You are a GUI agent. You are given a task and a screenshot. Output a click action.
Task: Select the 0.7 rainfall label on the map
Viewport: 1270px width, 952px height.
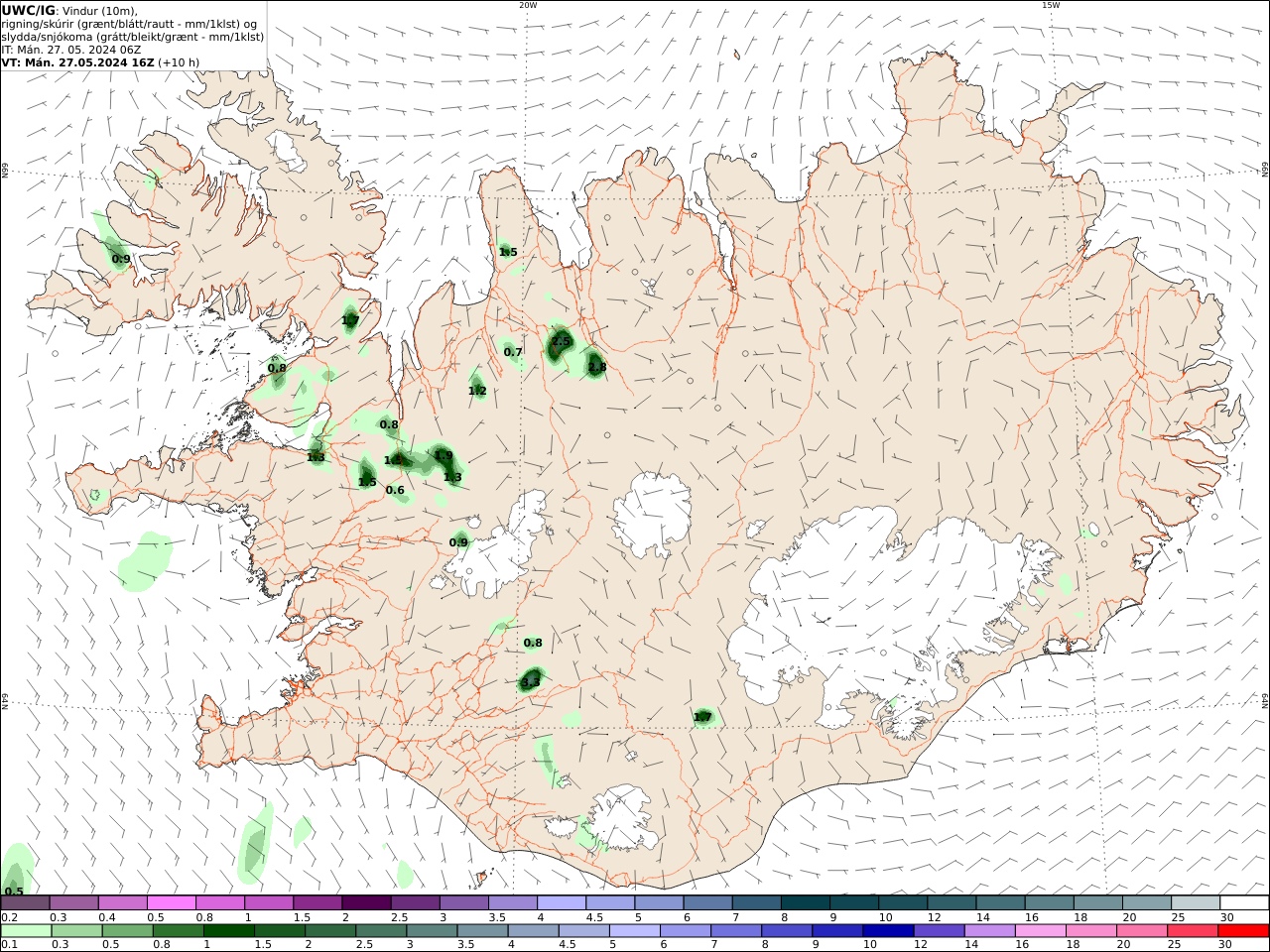pyautogui.click(x=513, y=352)
